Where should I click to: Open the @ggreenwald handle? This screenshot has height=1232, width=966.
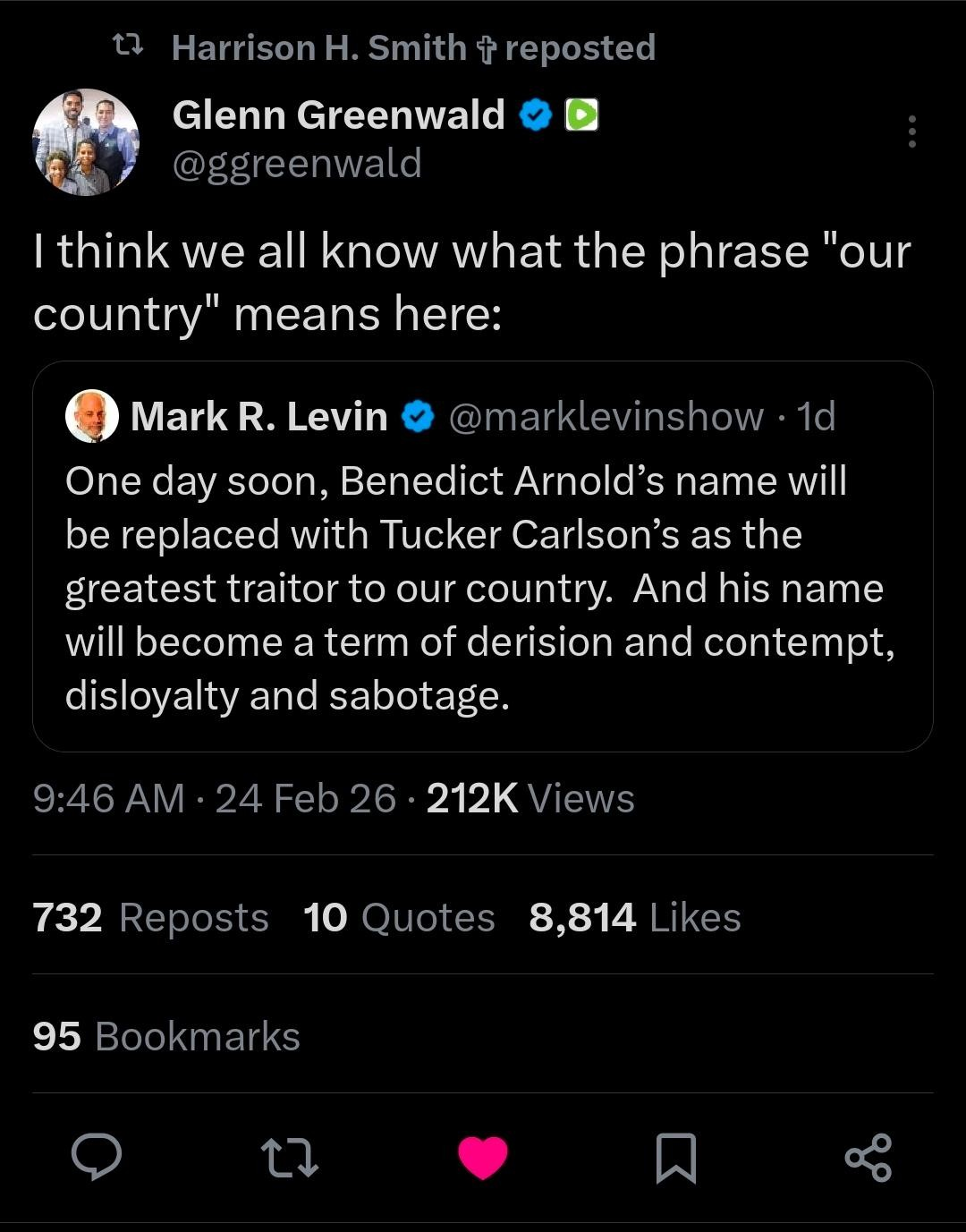point(296,164)
